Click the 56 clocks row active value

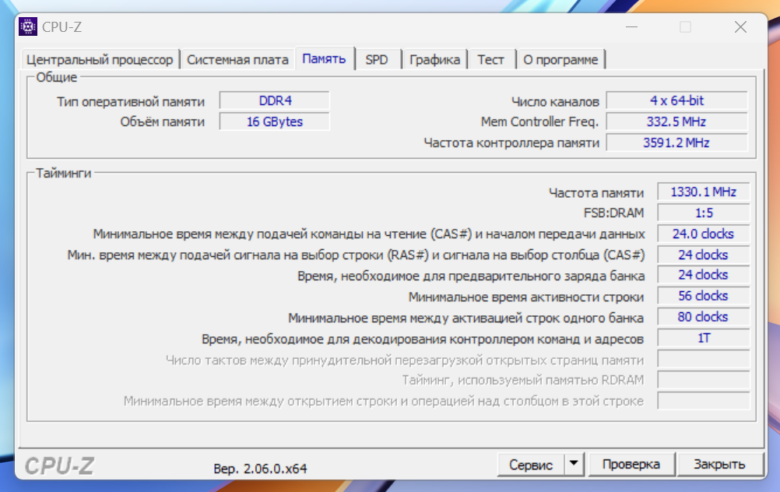click(x=703, y=296)
